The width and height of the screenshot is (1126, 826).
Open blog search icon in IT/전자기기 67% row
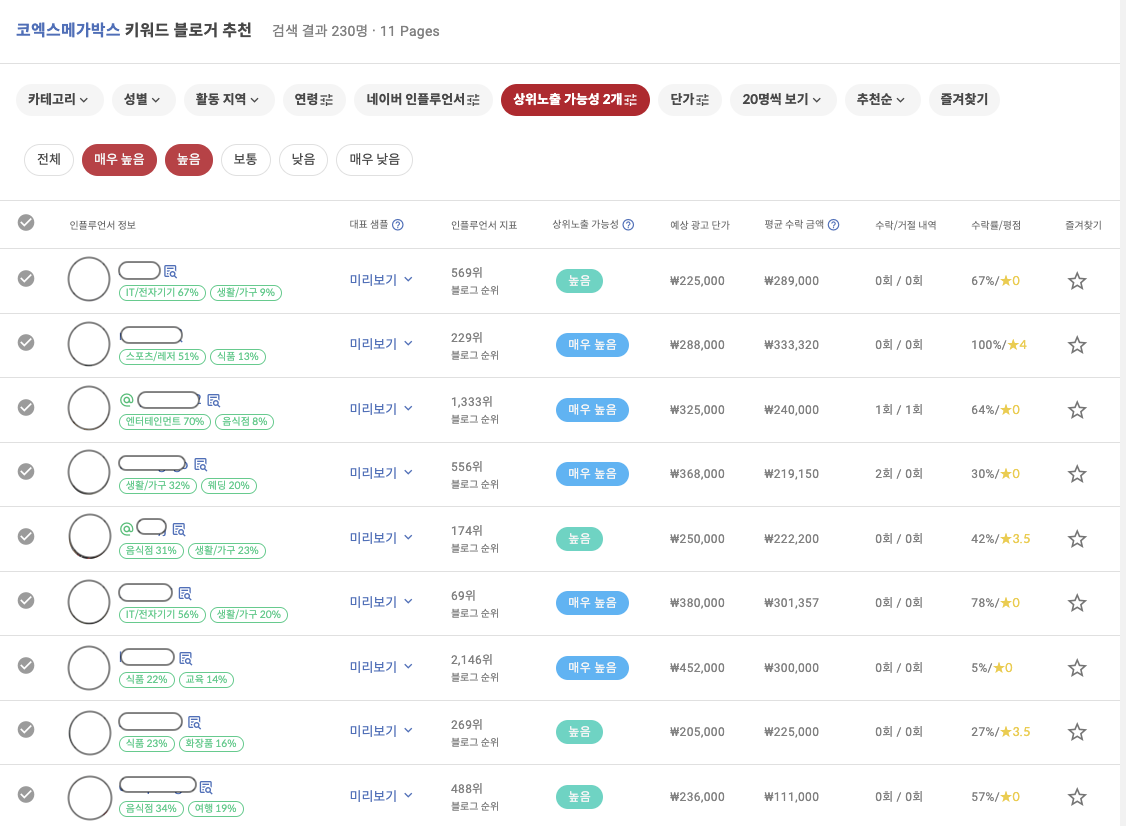(x=170, y=272)
